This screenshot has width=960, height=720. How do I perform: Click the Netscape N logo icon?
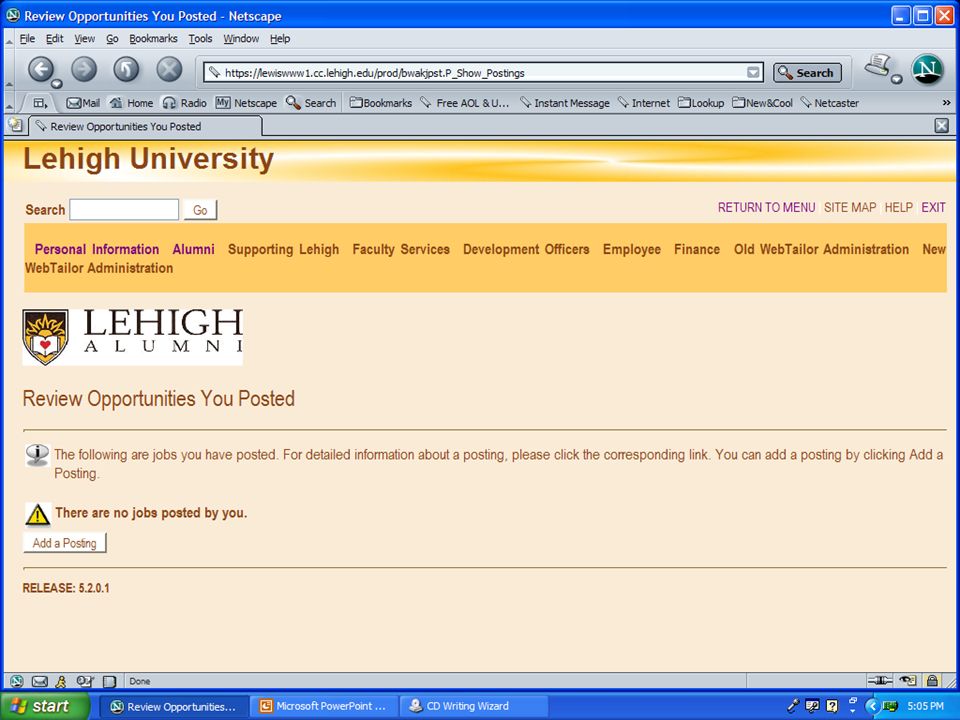pos(928,70)
